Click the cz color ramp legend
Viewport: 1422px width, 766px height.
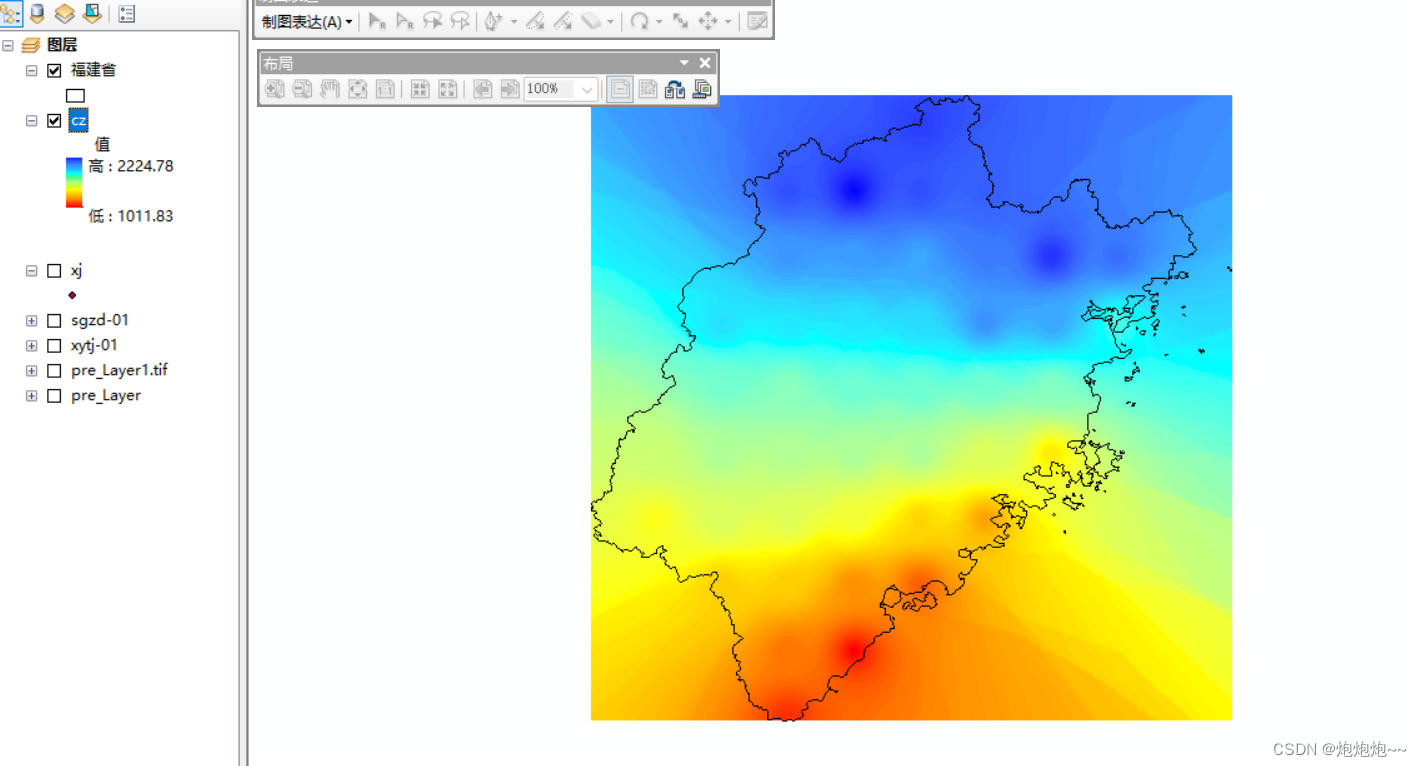click(74, 182)
